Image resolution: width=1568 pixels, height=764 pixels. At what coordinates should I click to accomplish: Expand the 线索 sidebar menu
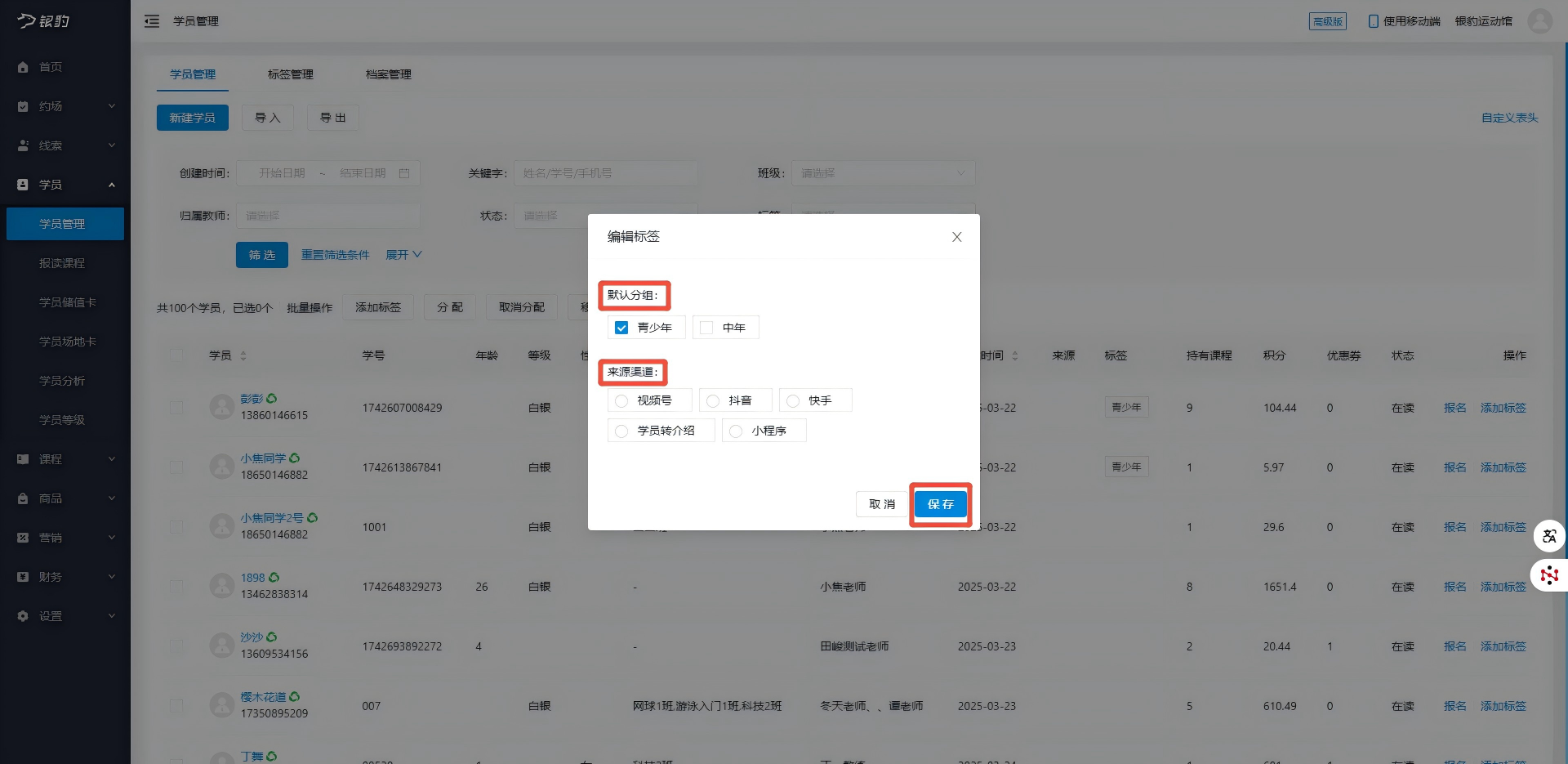pyautogui.click(x=112, y=145)
